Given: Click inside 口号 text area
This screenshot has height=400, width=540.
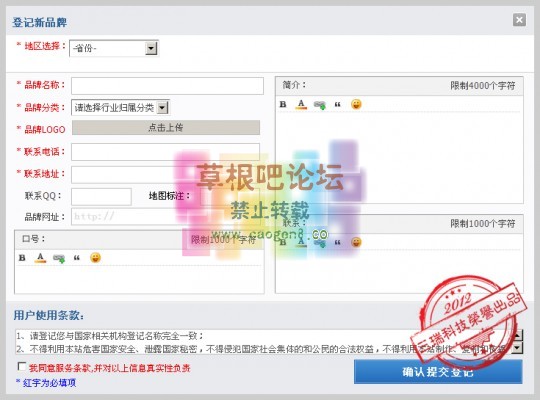Looking at the screenshot, I should (x=139, y=279).
